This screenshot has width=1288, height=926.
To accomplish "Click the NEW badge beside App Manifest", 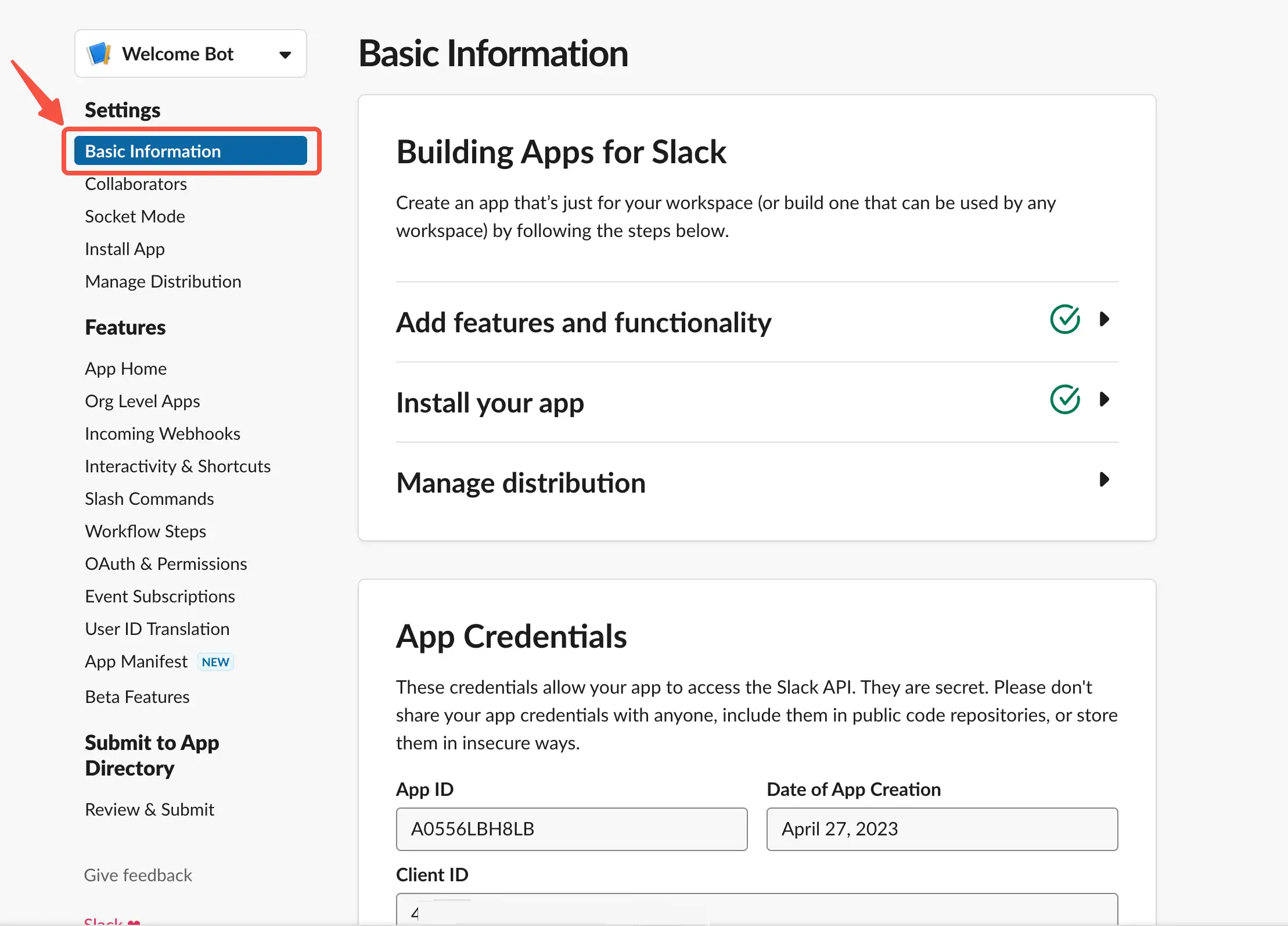I will coord(215,662).
